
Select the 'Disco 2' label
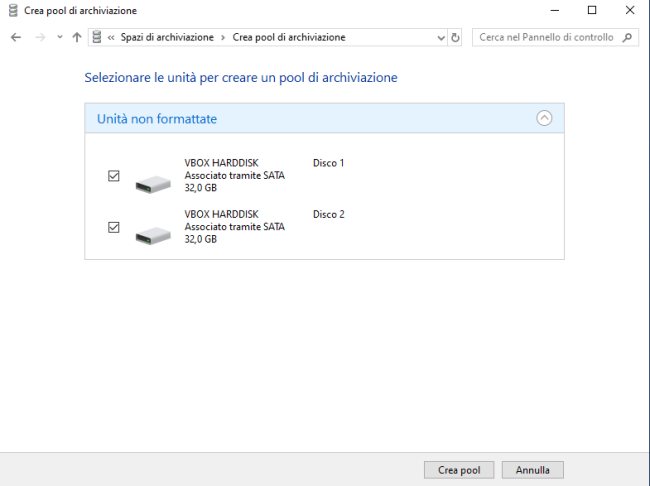click(328, 214)
